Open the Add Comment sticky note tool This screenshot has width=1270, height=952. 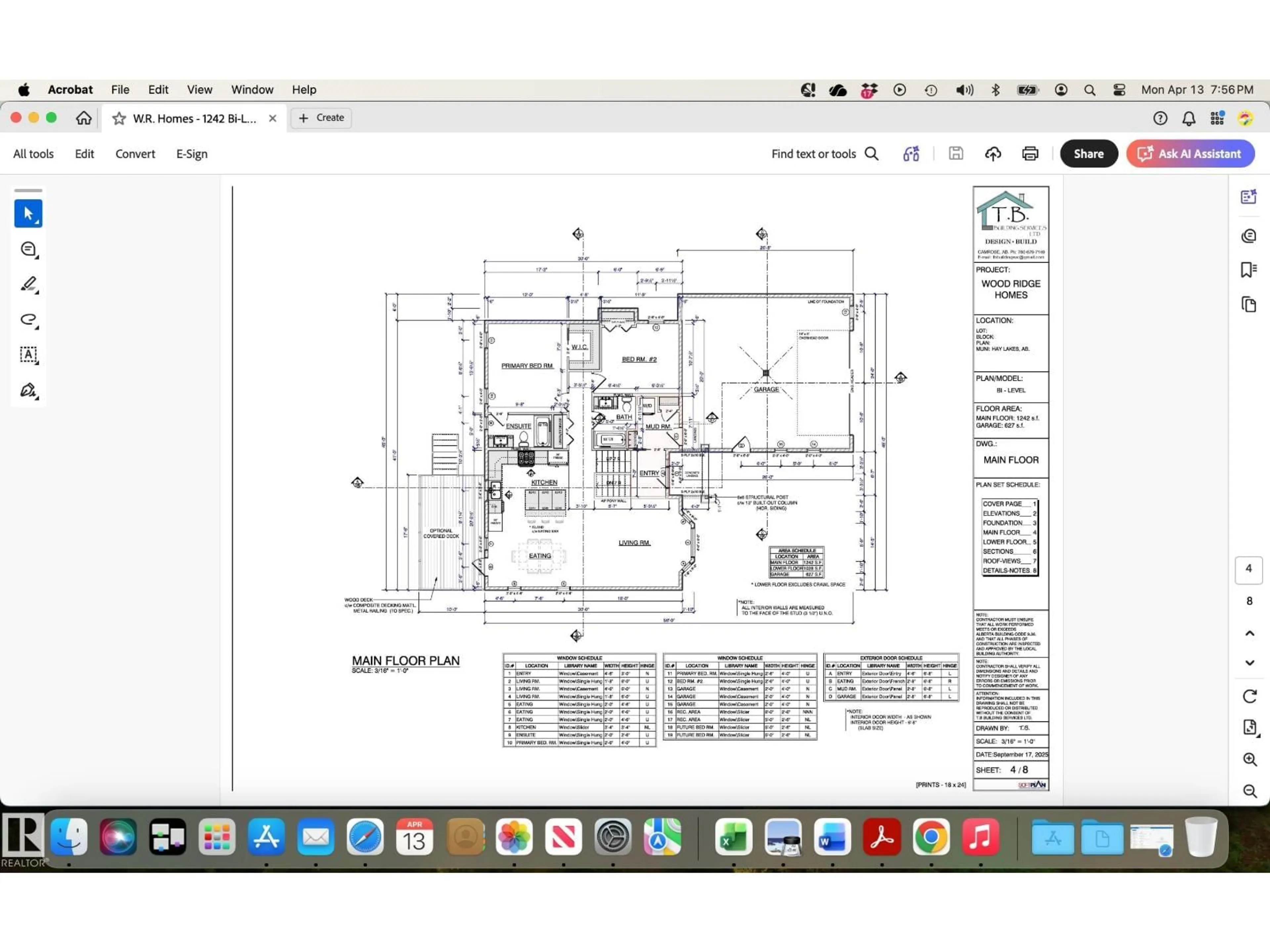27,249
